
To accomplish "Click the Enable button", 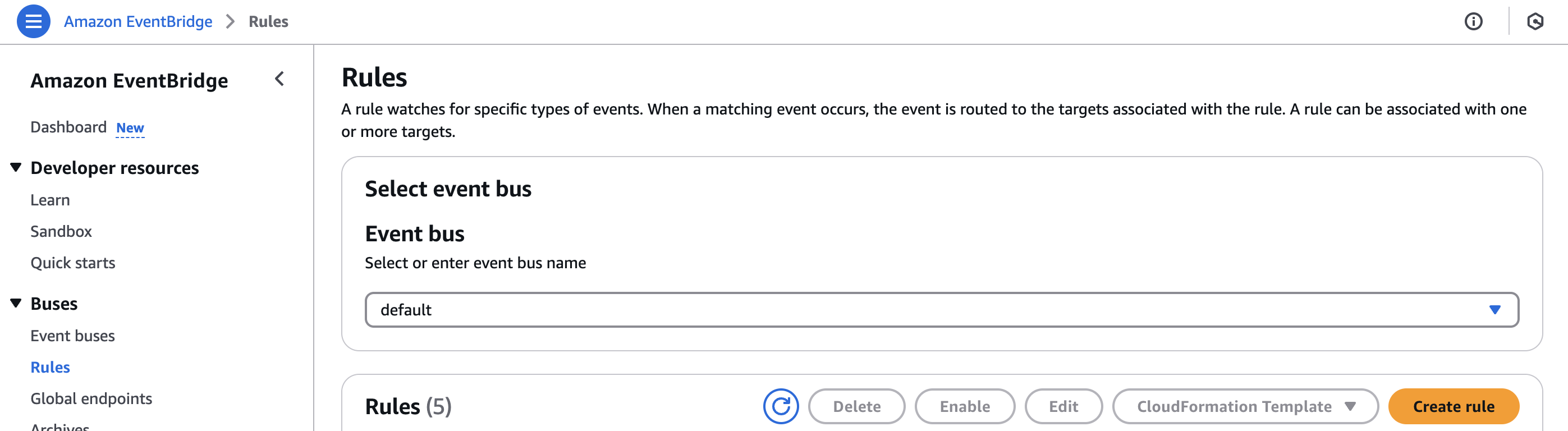I will (x=964, y=406).
